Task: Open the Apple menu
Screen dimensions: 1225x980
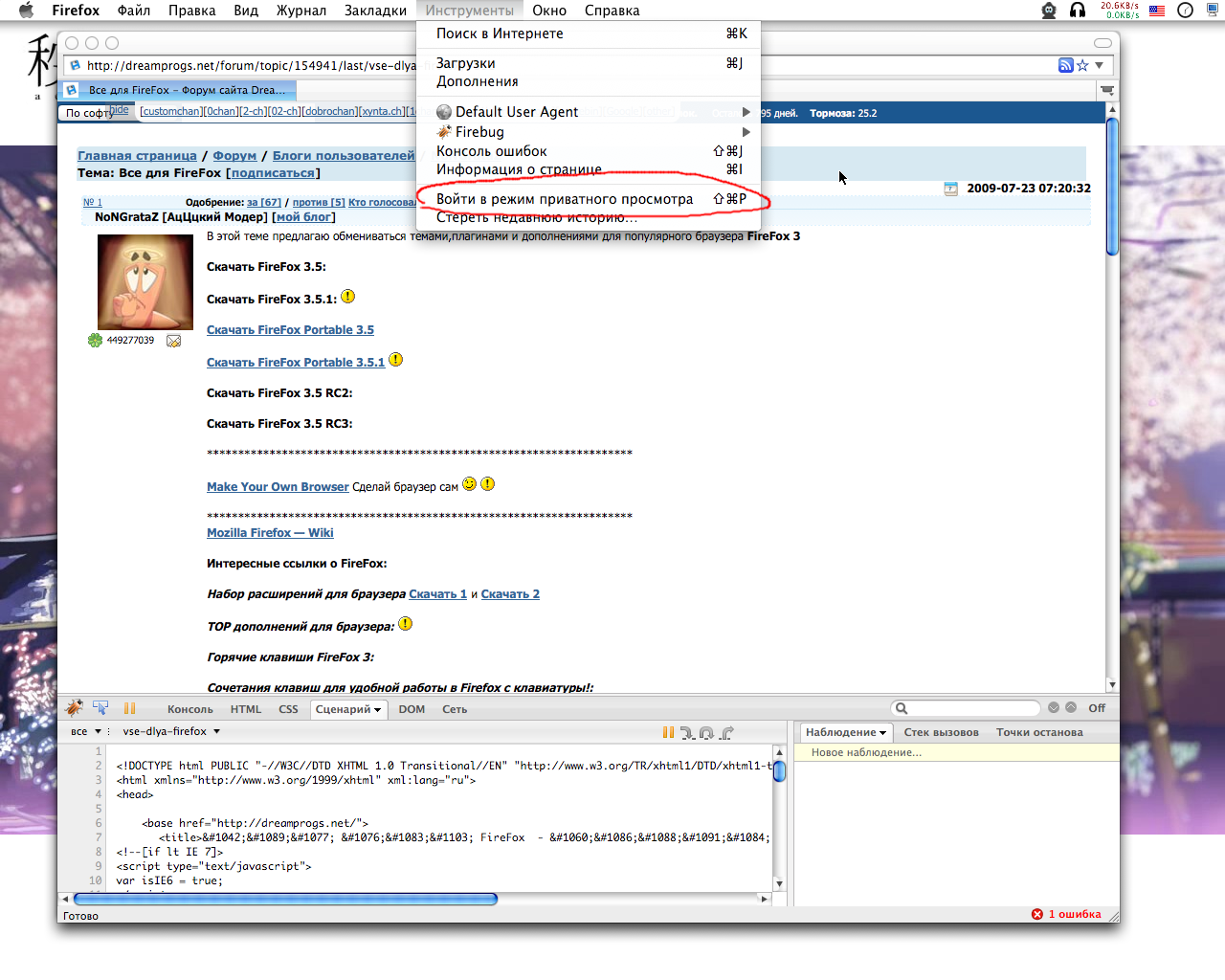Action: [x=26, y=11]
